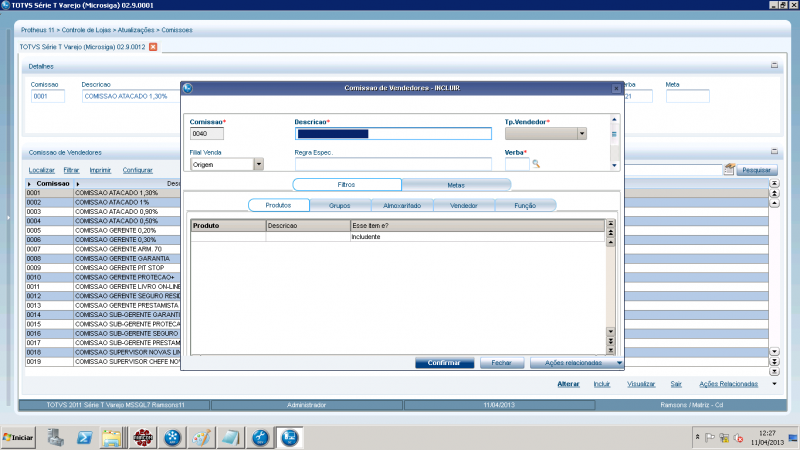Image resolution: width=800 pixels, height=450 pixels.
Task: Jump to top of product grid
Action: pos(610,223)
